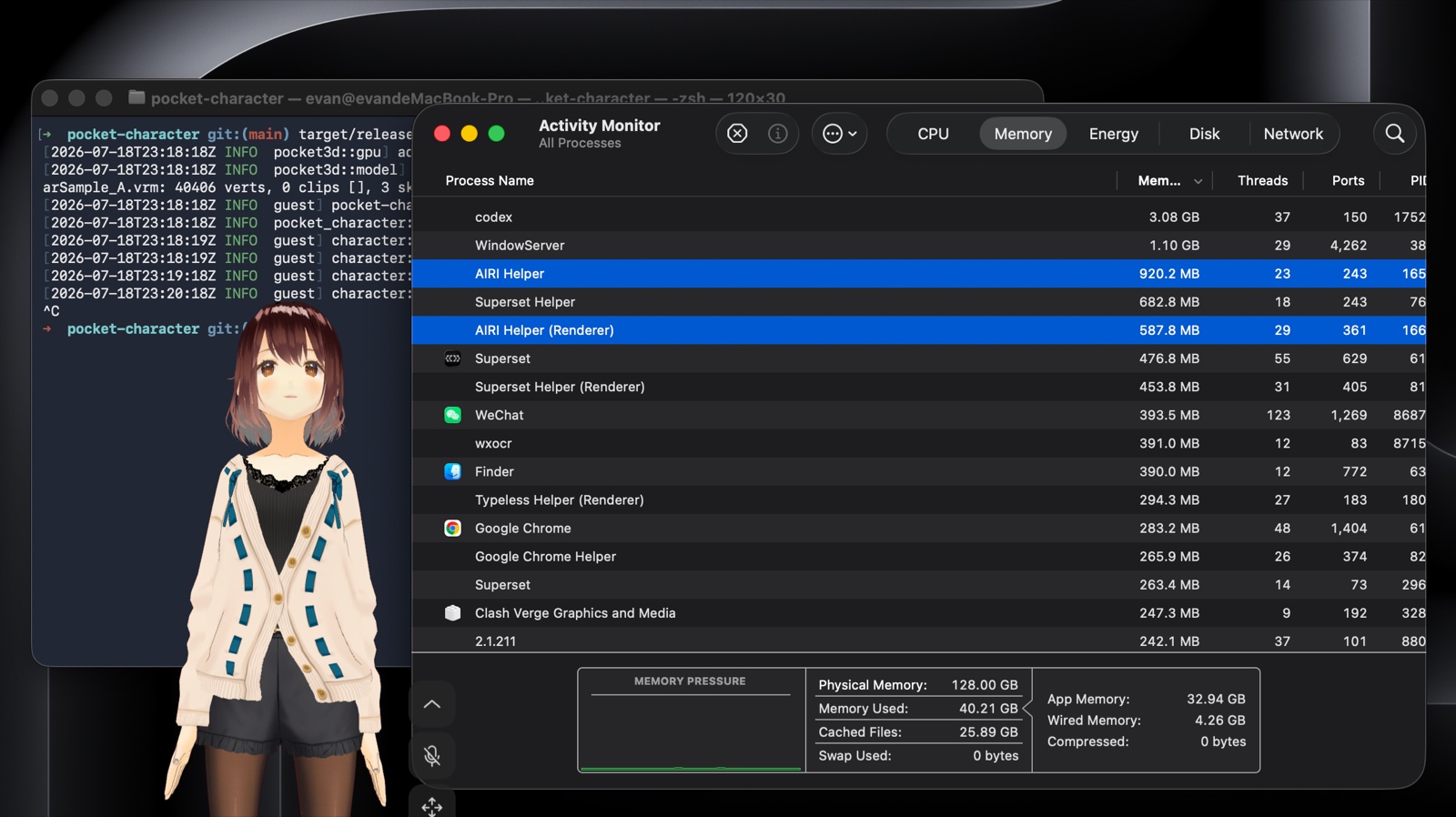Click the 1.10 GB memory value for WindowServer

[x=1174, y=245]
